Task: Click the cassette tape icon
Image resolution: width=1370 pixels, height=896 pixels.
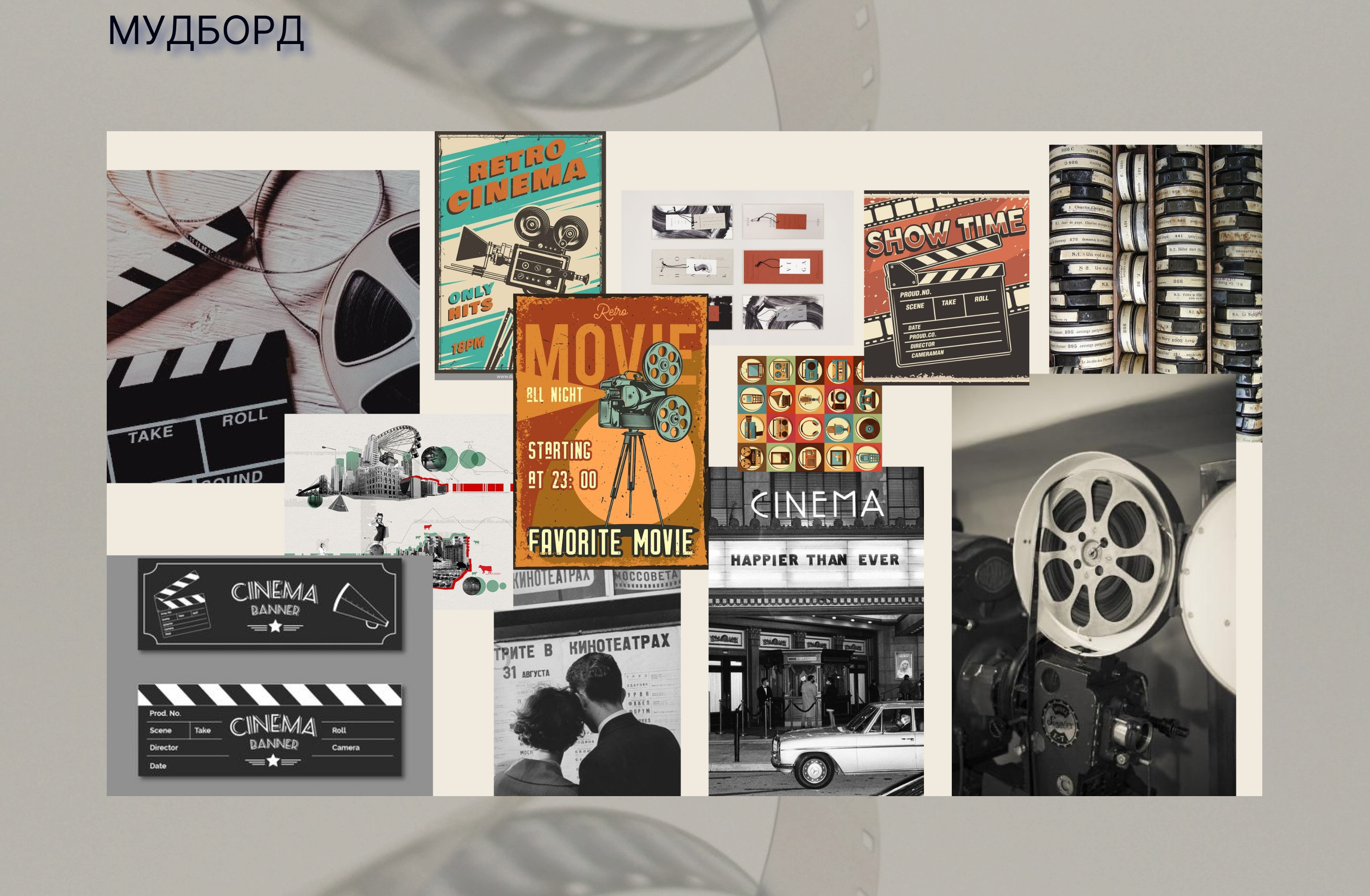Action: pos(839,371)
